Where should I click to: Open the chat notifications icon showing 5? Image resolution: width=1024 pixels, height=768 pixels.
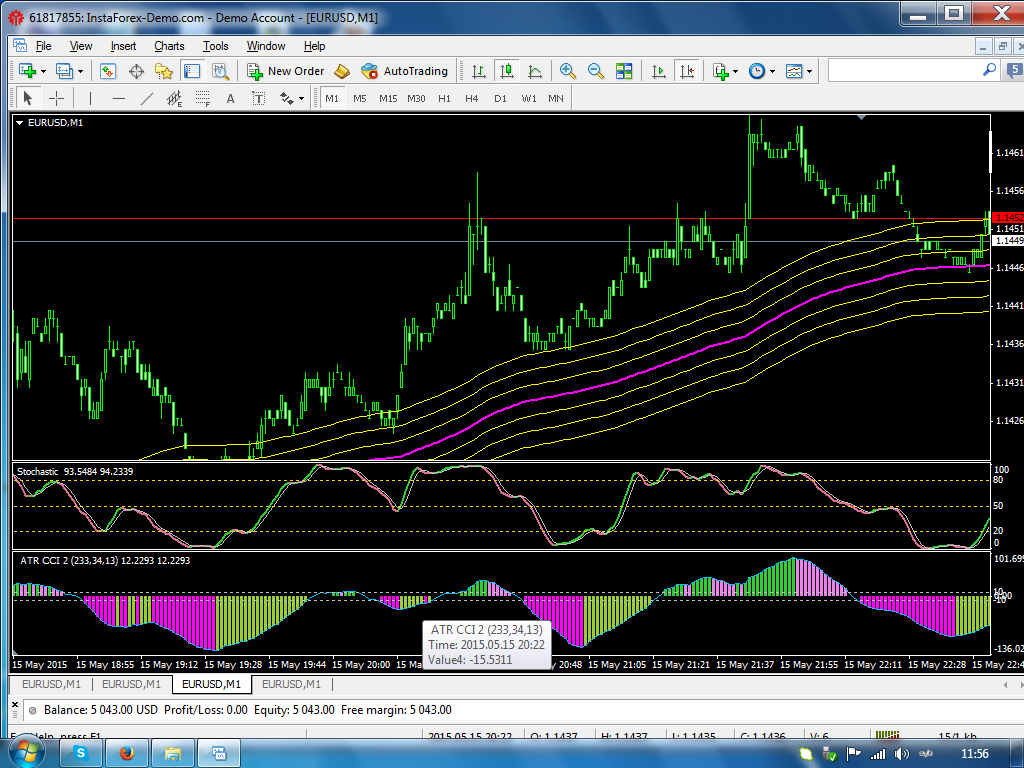point(1015,70)
